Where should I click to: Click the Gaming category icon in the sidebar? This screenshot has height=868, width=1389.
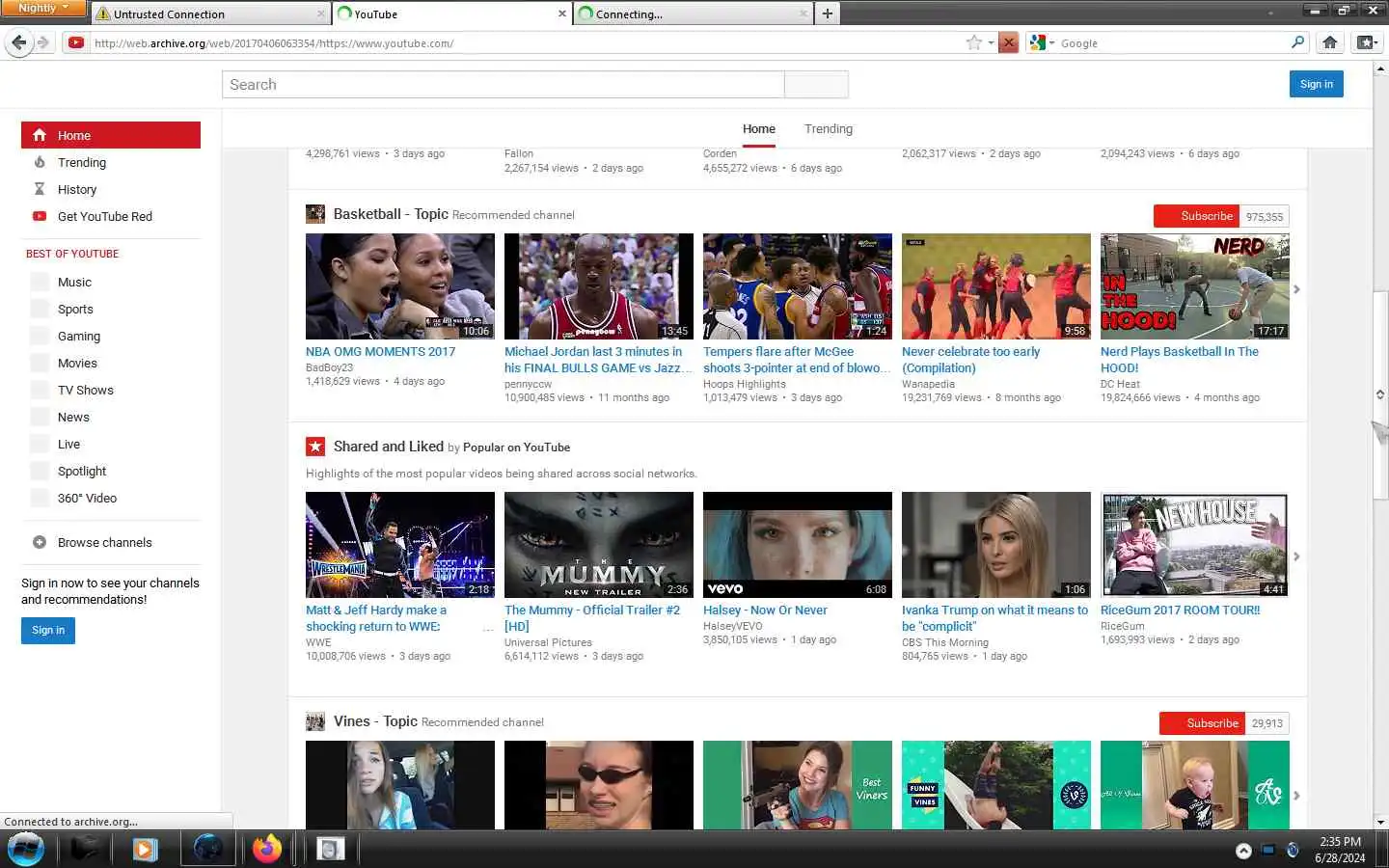[40, 336]
